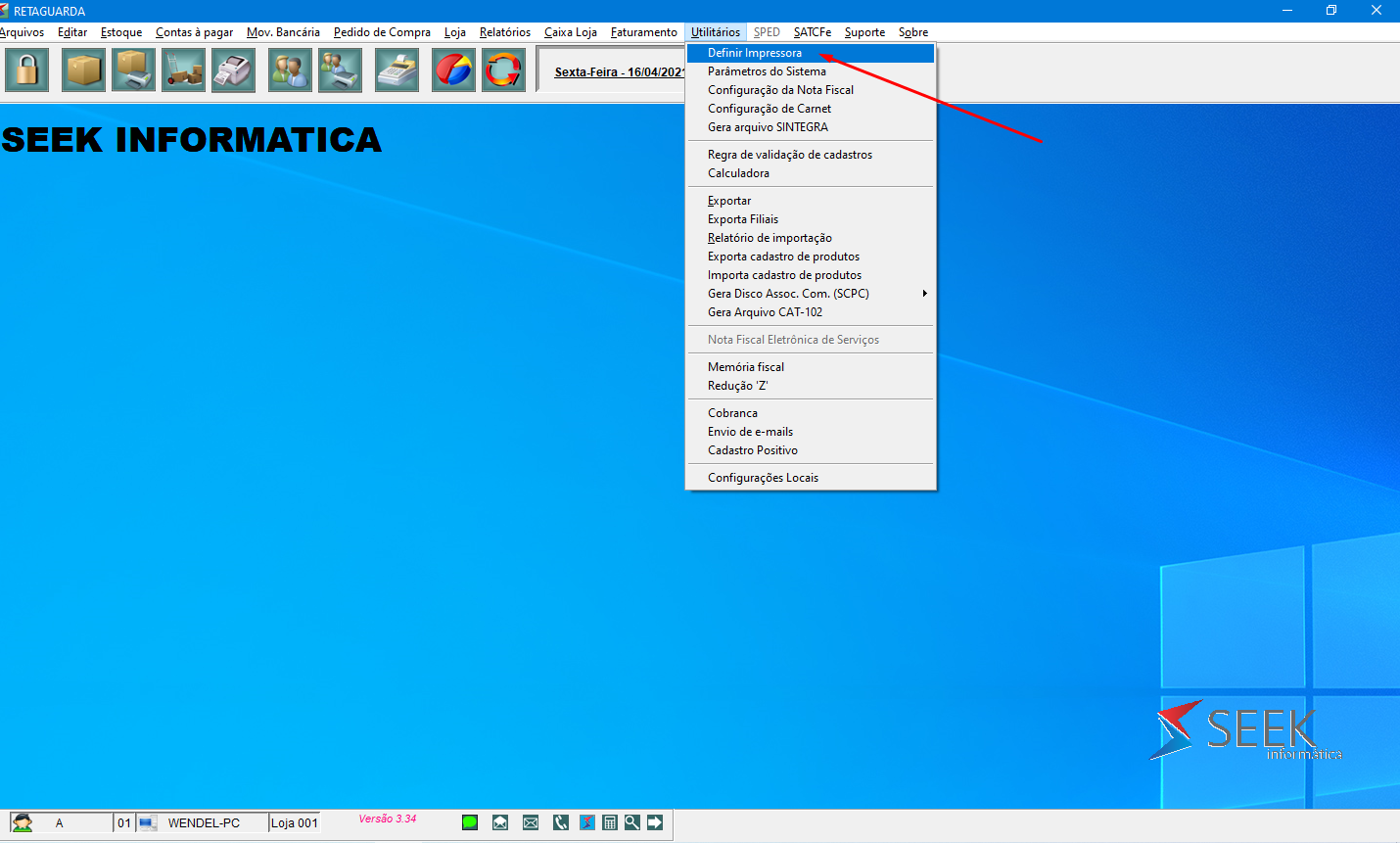Image resolution: width=1400 pixels, height=843 pixels.
Task: Open the customers two-people toolbar icon
Action: click(290, 70)
